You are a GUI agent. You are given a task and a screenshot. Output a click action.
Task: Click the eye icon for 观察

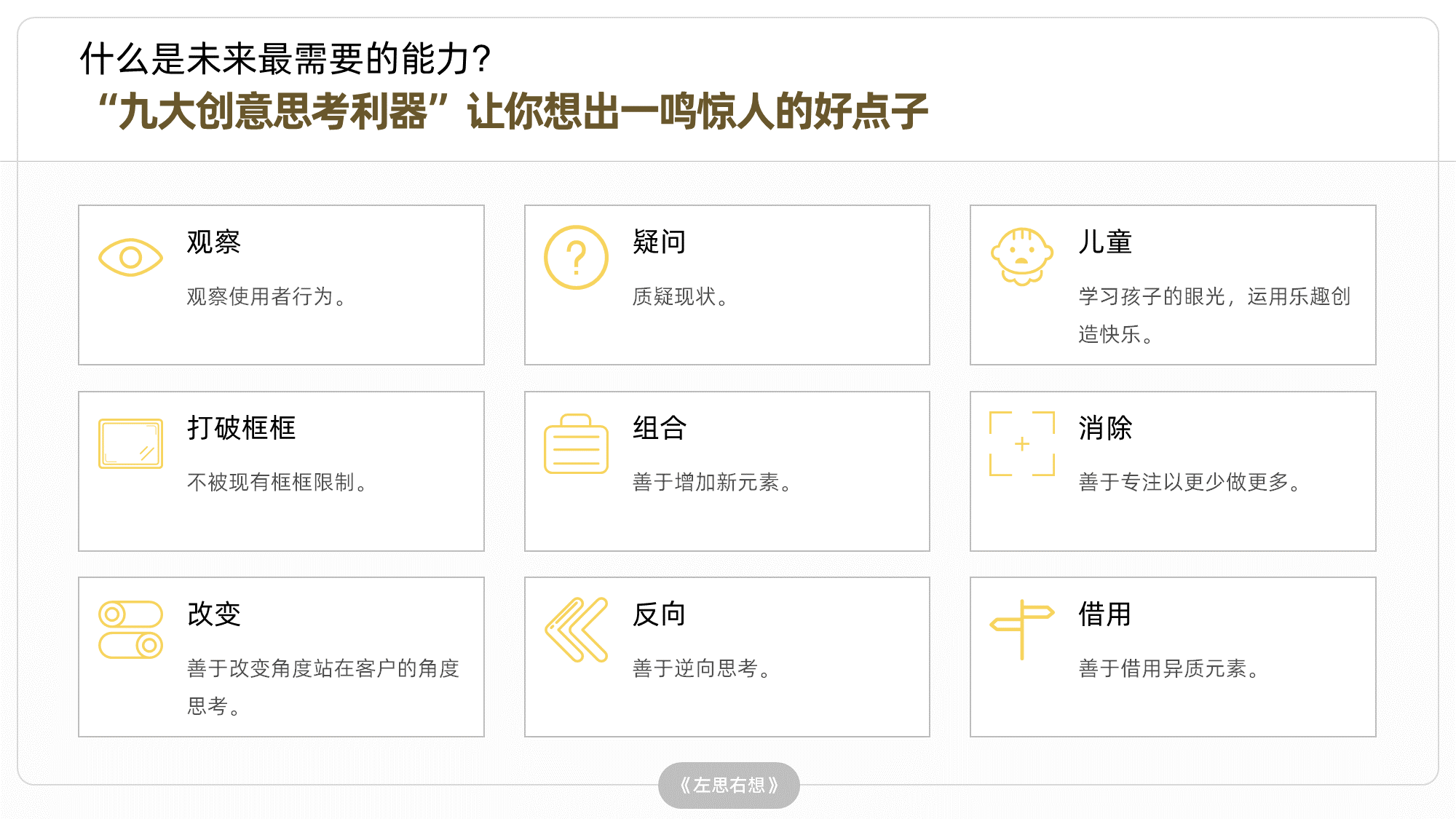(130, 257)
